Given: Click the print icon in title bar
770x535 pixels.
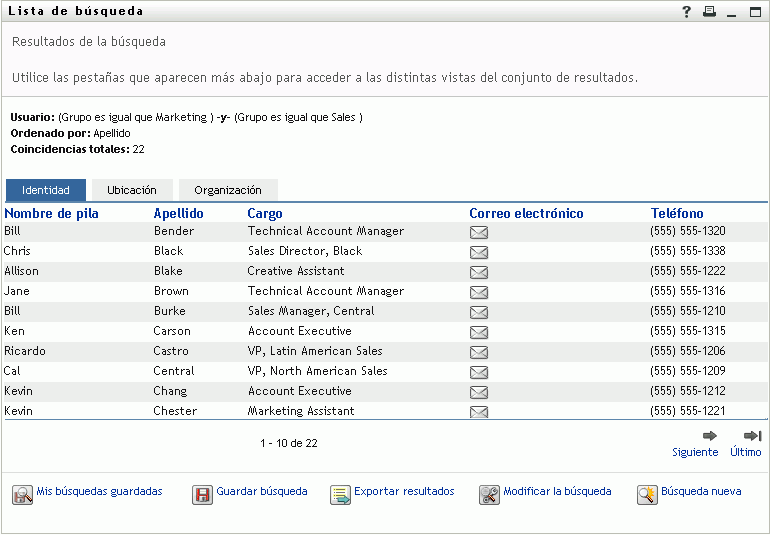Looking at the screenshot, I should click(x=709, y=12).
